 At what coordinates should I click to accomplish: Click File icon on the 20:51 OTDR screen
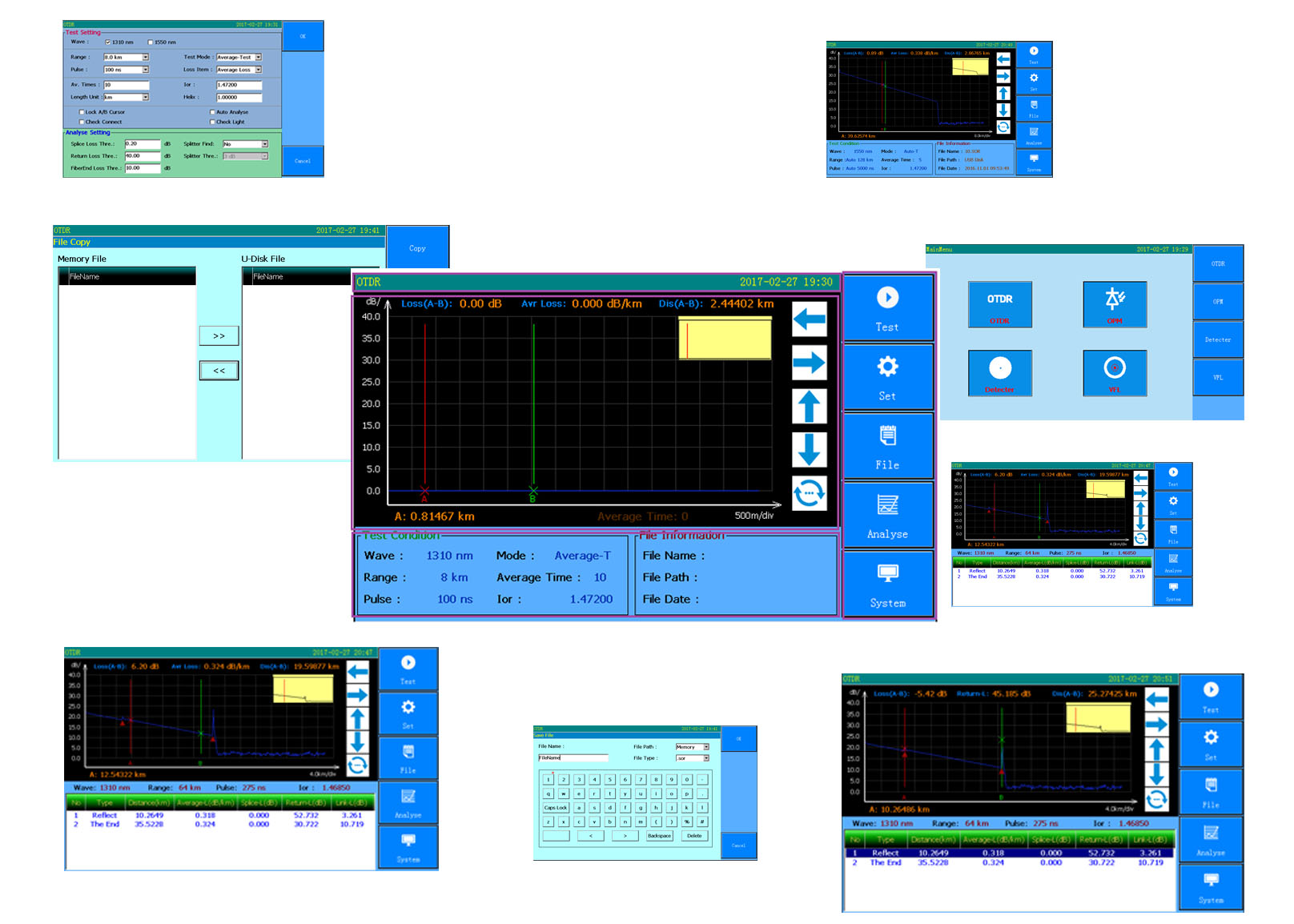pos(1211,791)
